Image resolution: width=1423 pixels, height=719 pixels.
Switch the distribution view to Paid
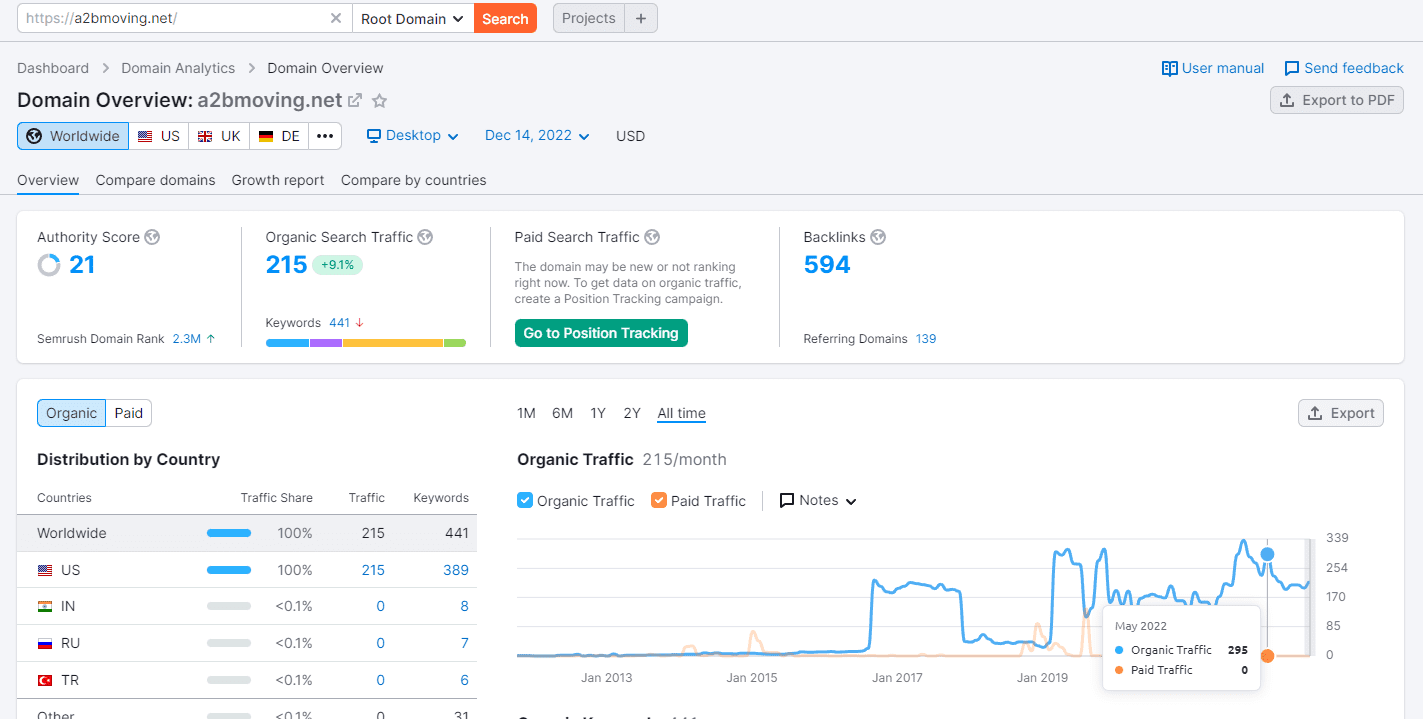click(128, 413)
